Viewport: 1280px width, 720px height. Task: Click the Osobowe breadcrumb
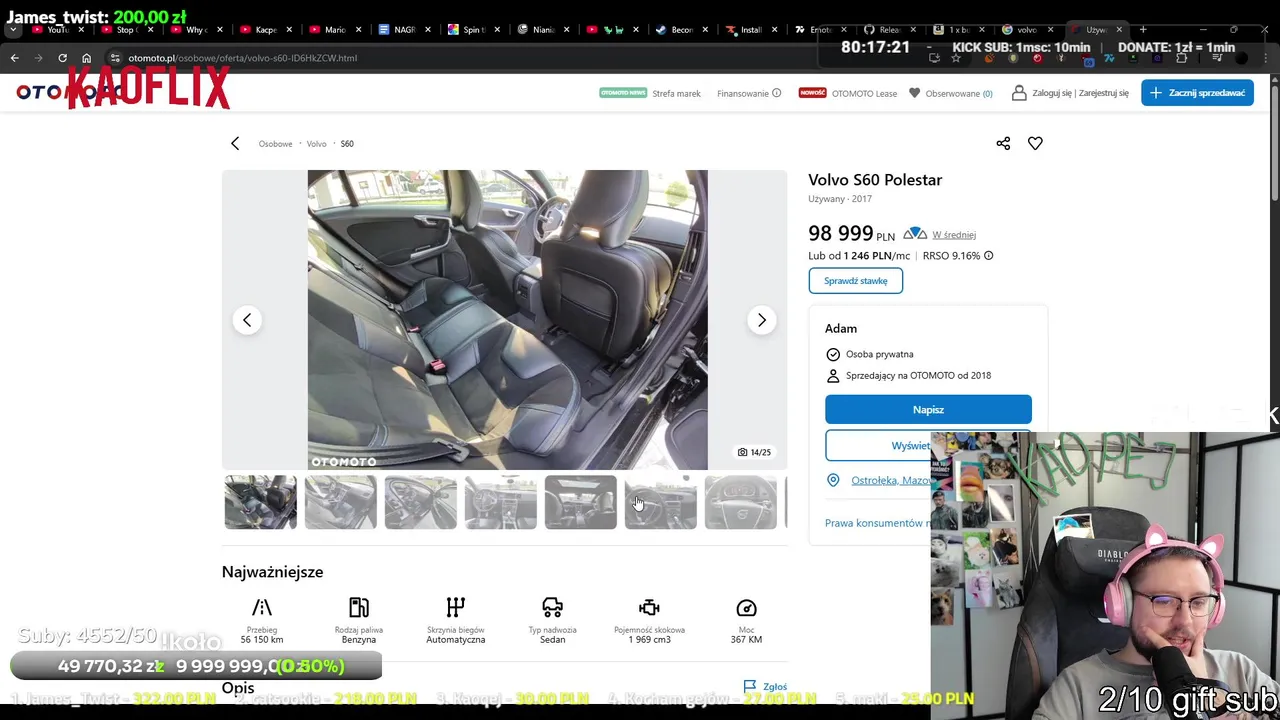pyautogui.click(x=275, y=144)
